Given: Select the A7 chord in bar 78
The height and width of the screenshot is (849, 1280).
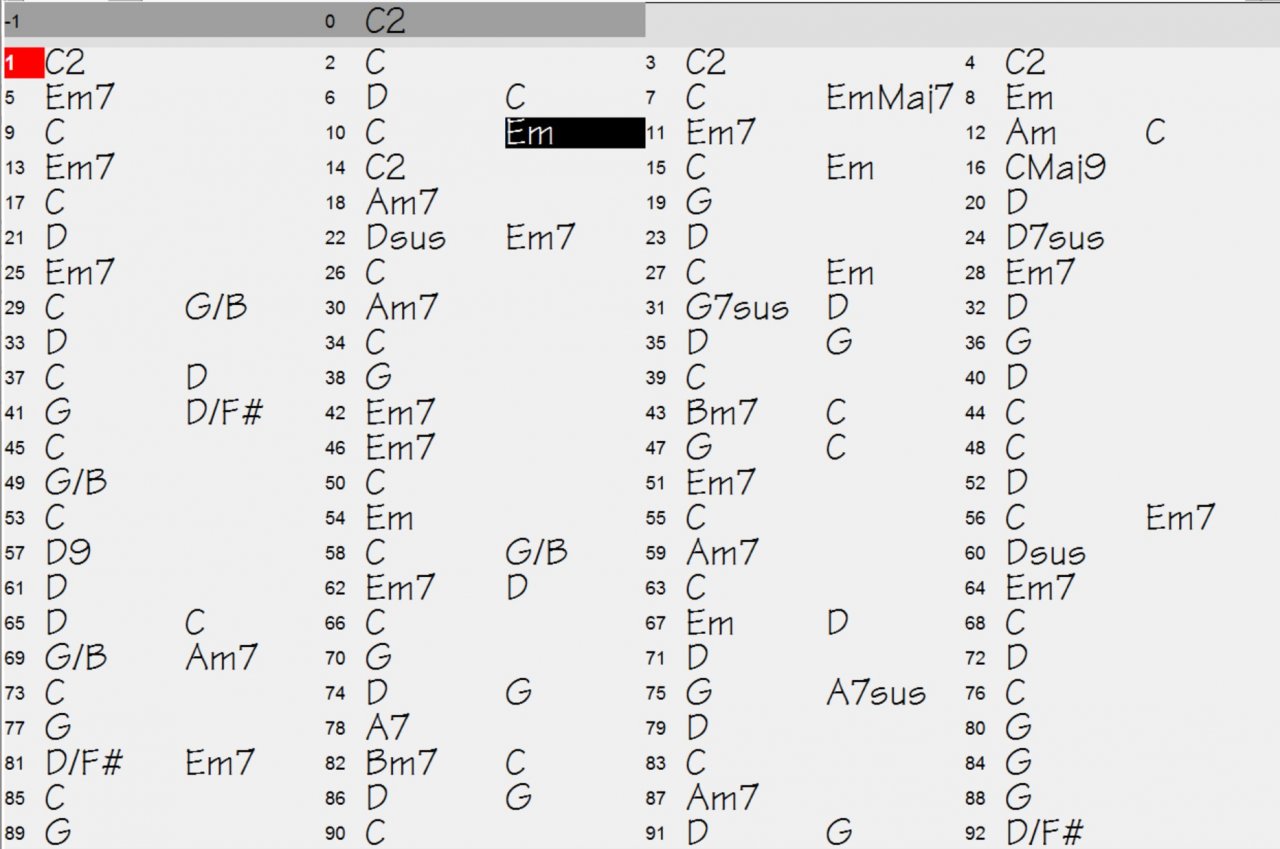Looking at the screenshot, I should pos(387,728).
